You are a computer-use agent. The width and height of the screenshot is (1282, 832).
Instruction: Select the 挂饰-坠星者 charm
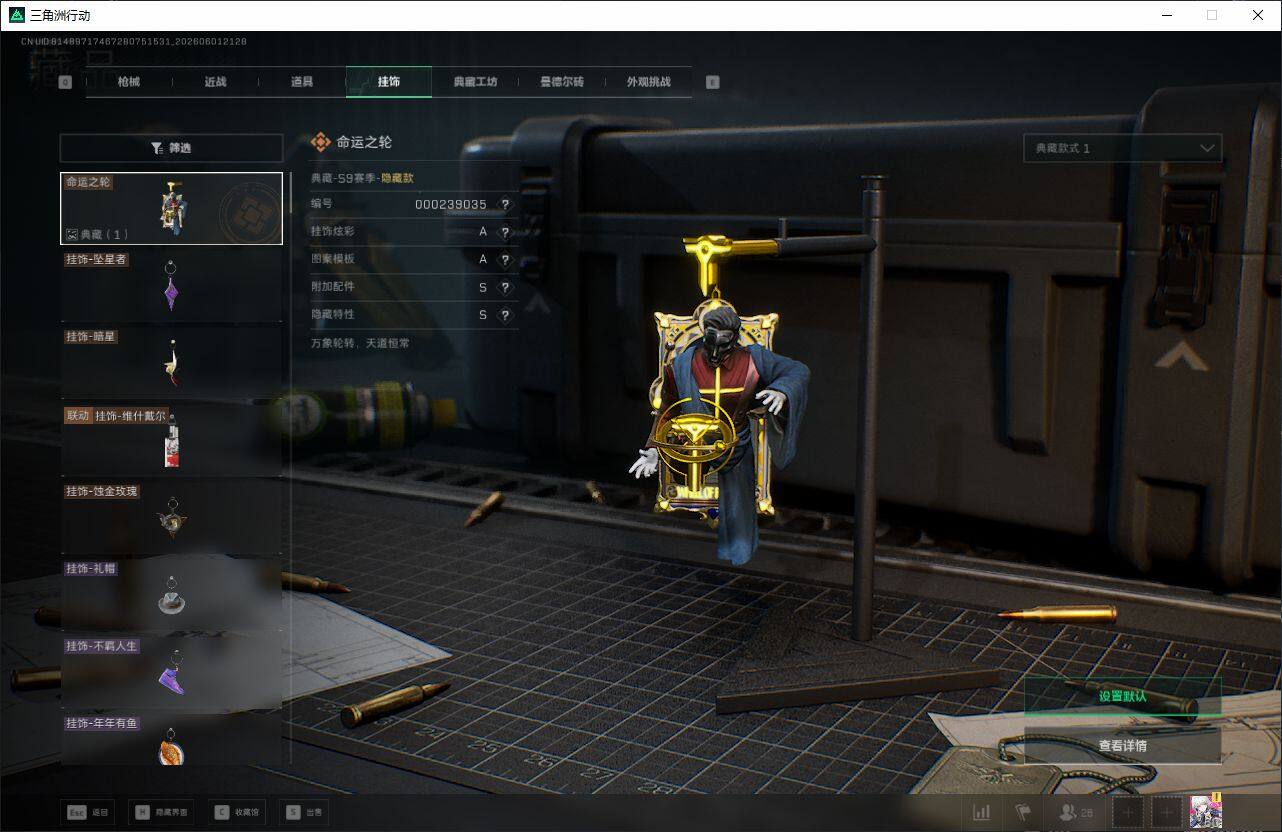171,286
